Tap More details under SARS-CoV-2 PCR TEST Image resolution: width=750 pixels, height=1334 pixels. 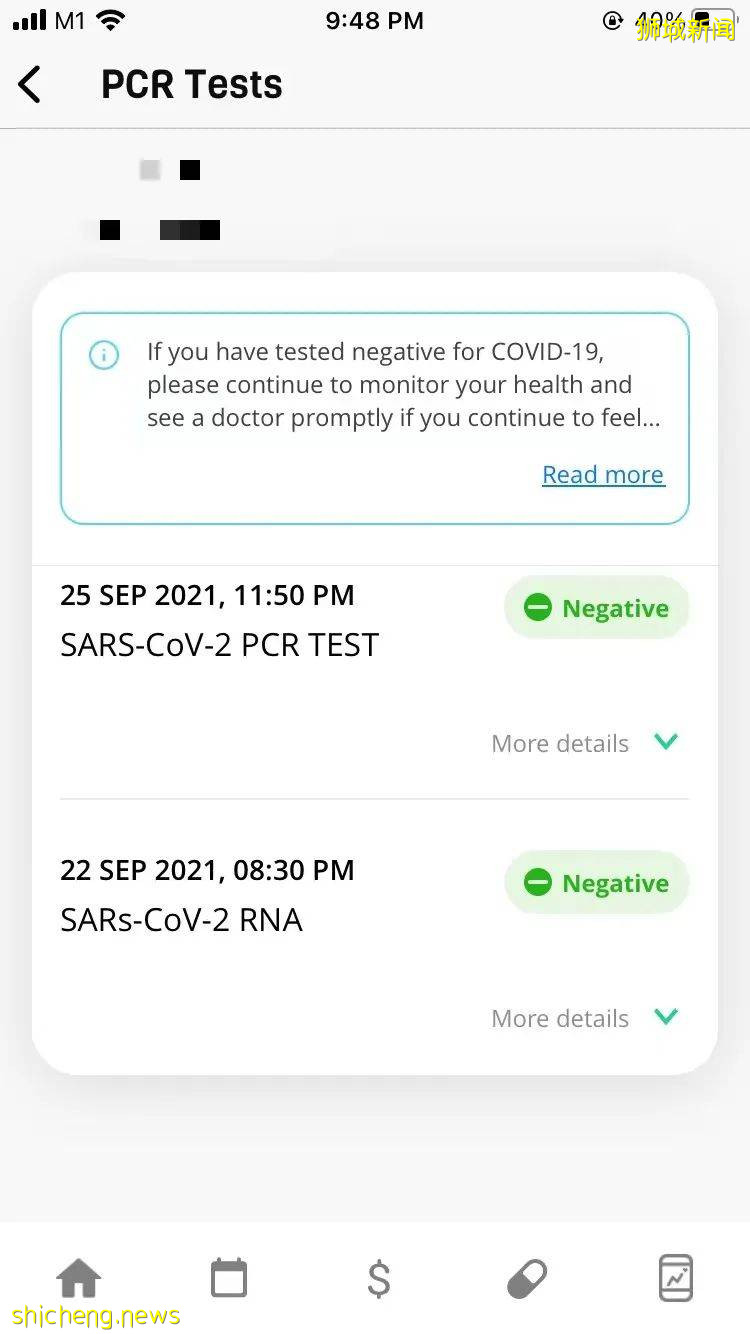[560, 744]
